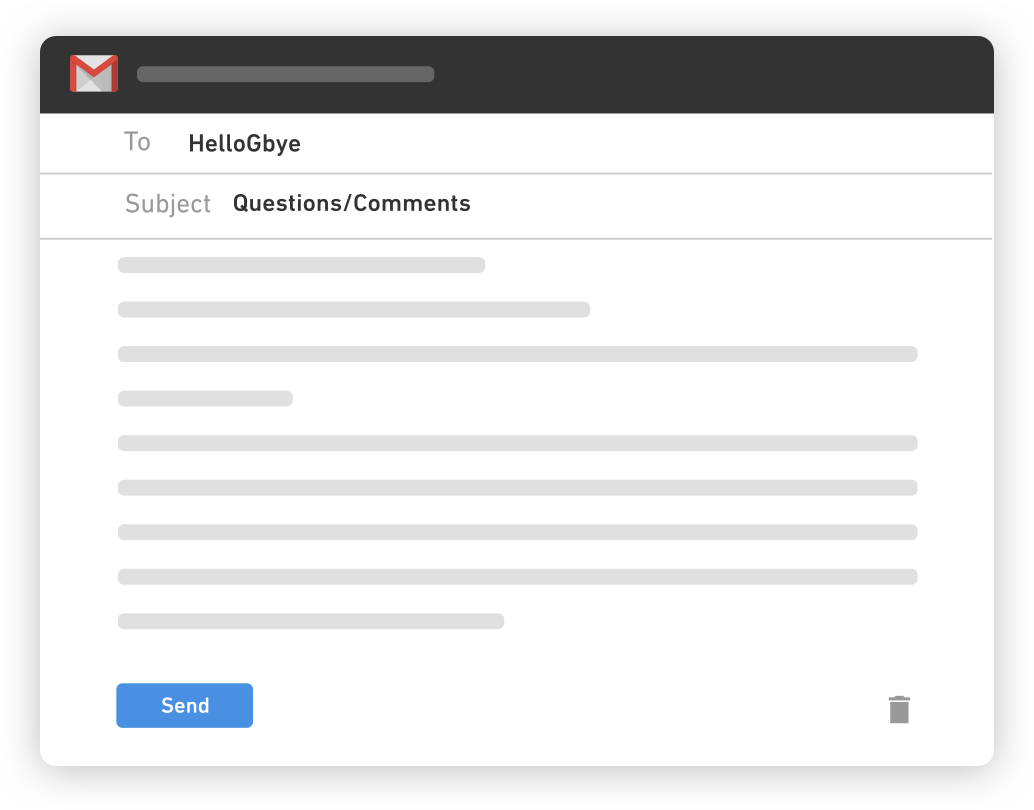Click the Subject field label
1034x810 pixels.
coord(168,204)
